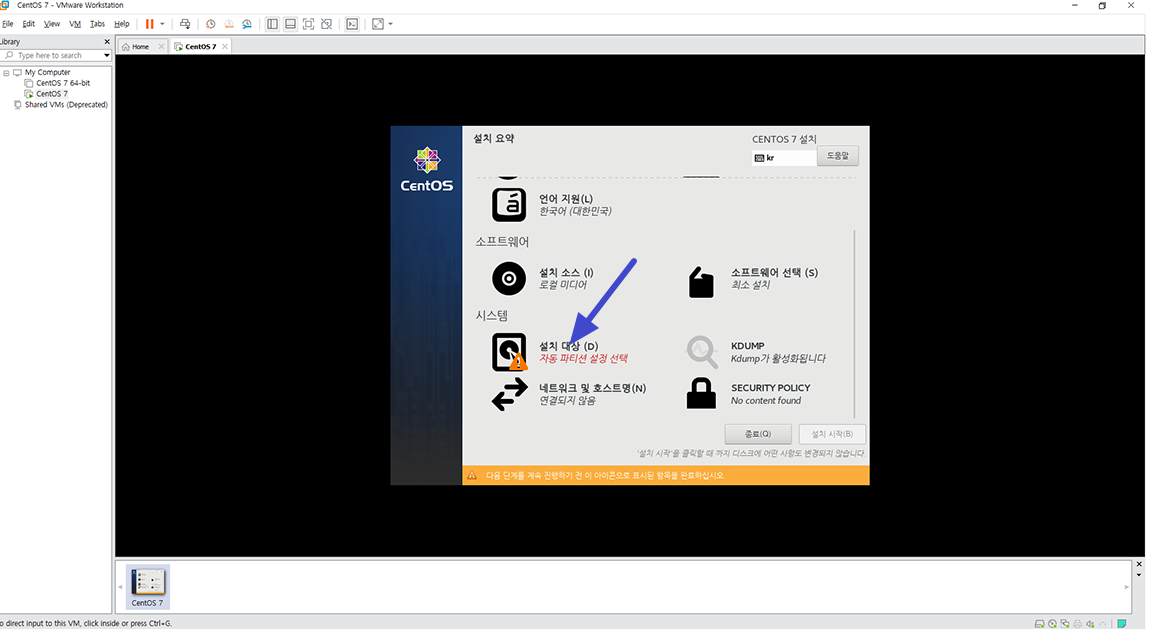Close the Library panel
Viewport: 1150px width, 629px height.
tap(107, 42)
